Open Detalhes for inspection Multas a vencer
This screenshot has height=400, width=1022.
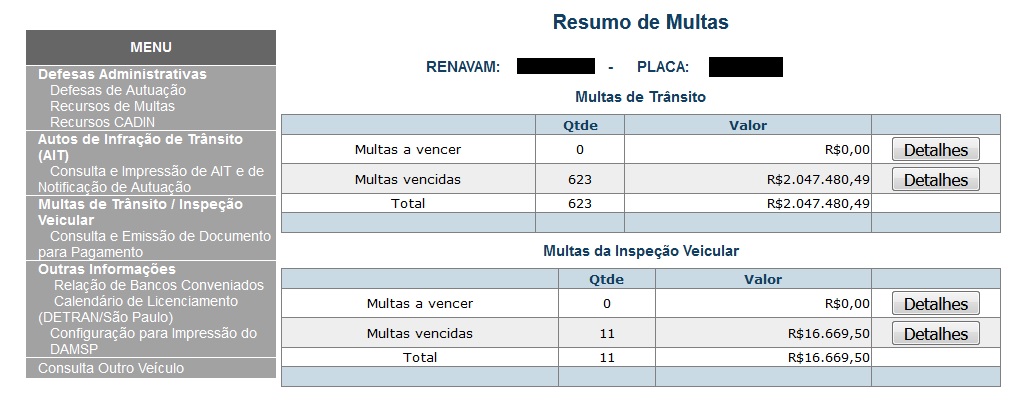pyautogui.click(x=935, y=304)
